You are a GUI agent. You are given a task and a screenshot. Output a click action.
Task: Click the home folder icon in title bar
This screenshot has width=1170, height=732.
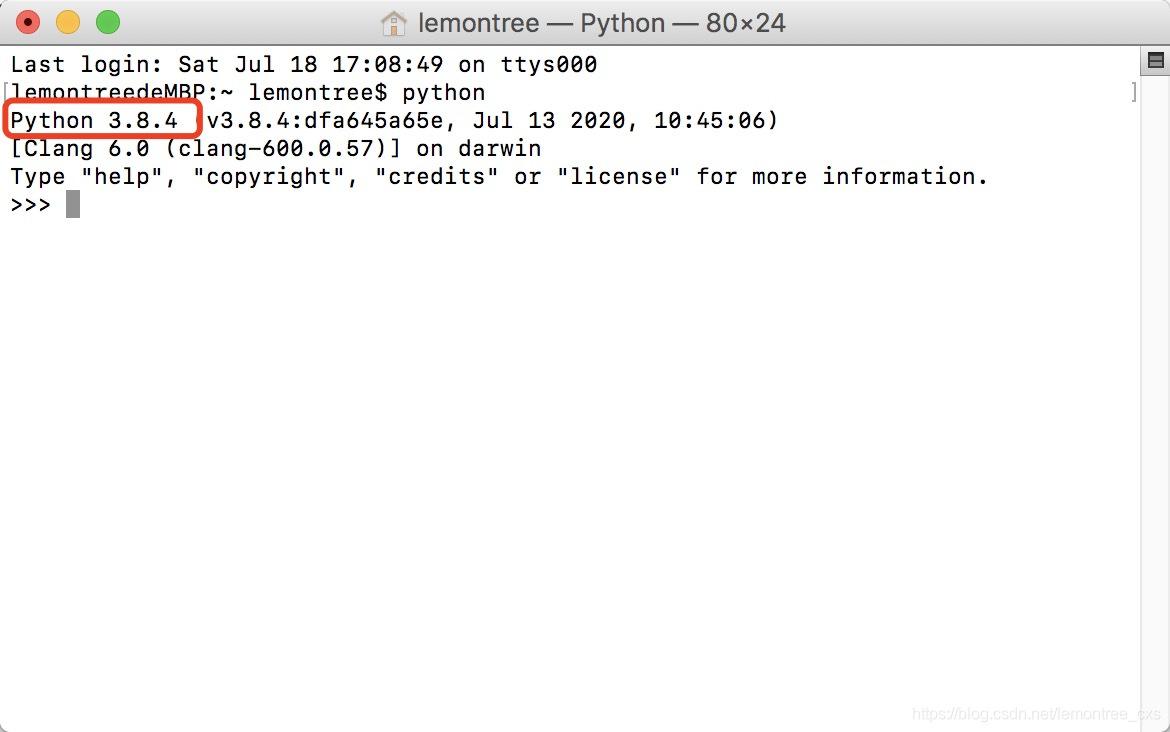click(x=394, y=22)
